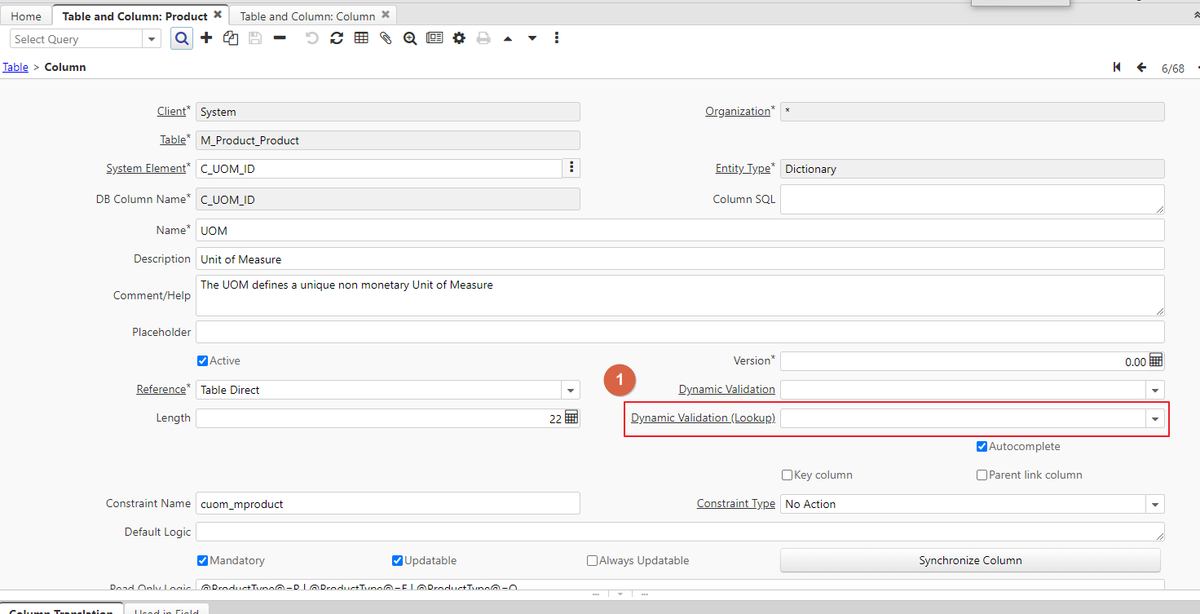
Task: Click into the Placeholder text field
Action: coord(680,332)
